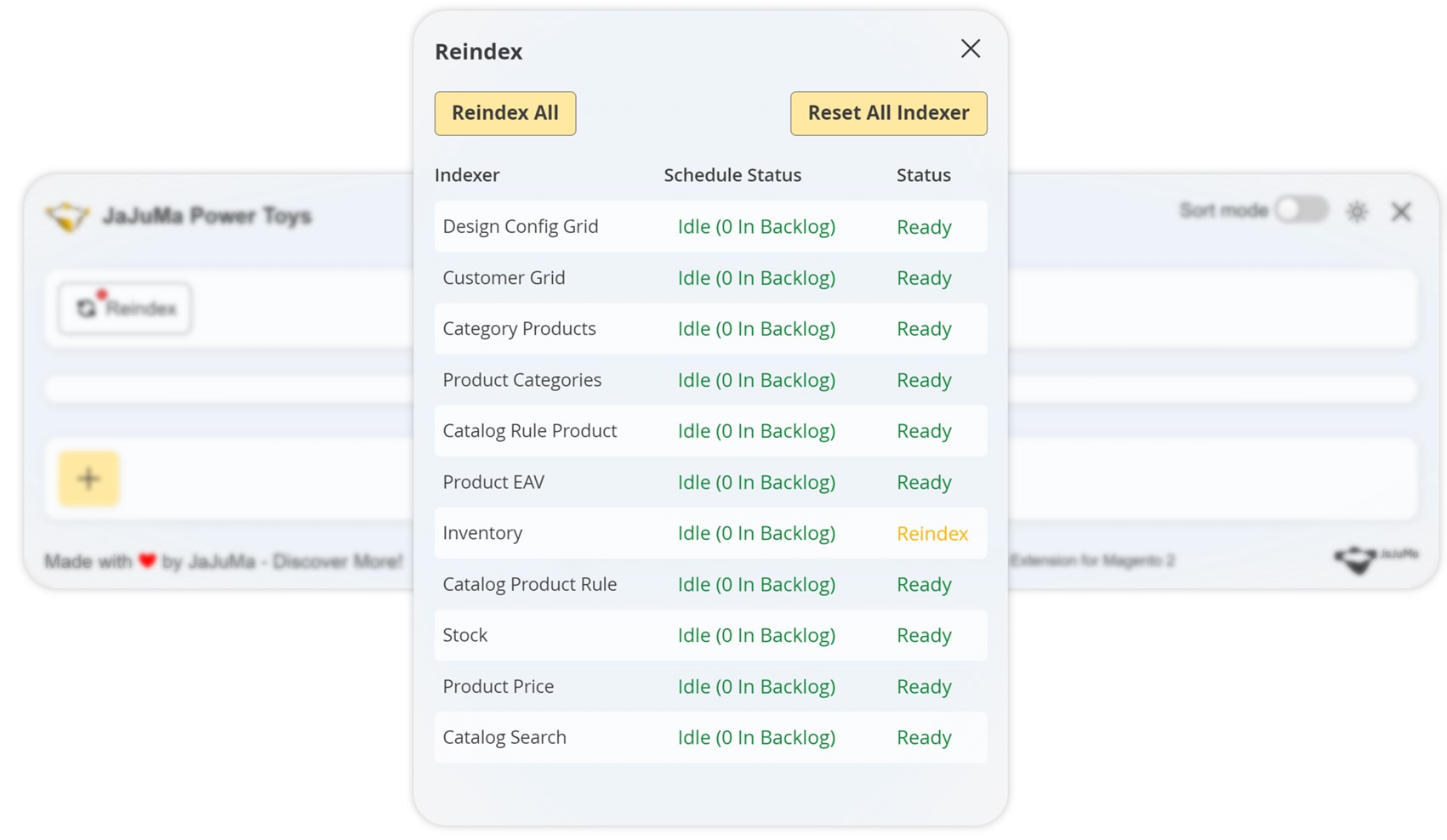Image resolution: width=1447 pixels, height=840 pixels.
Task: Close the Reindex dialog with X icon
Action: [971, 48]
